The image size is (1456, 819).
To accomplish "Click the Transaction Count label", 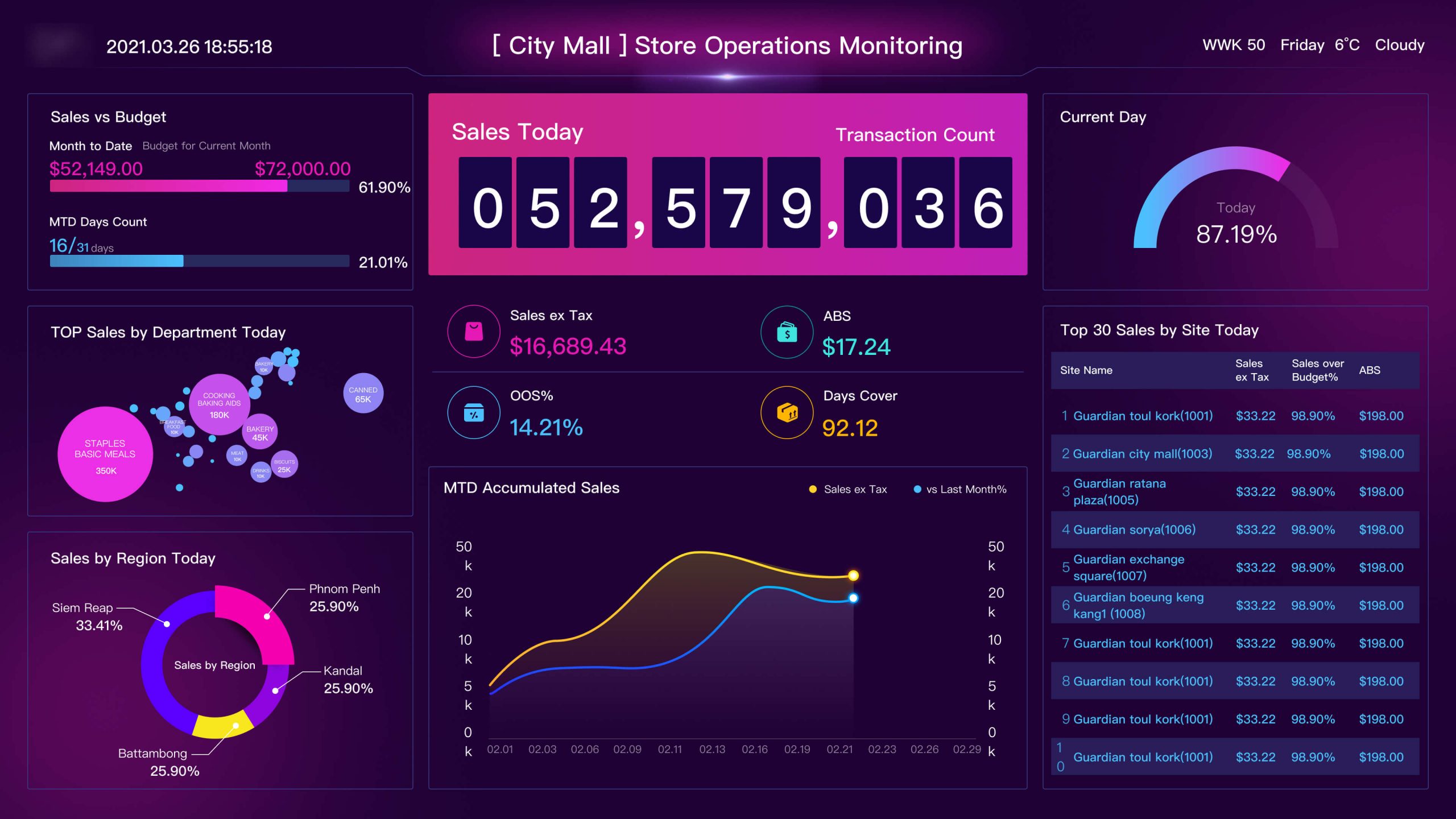I will [x=915, y=135].
